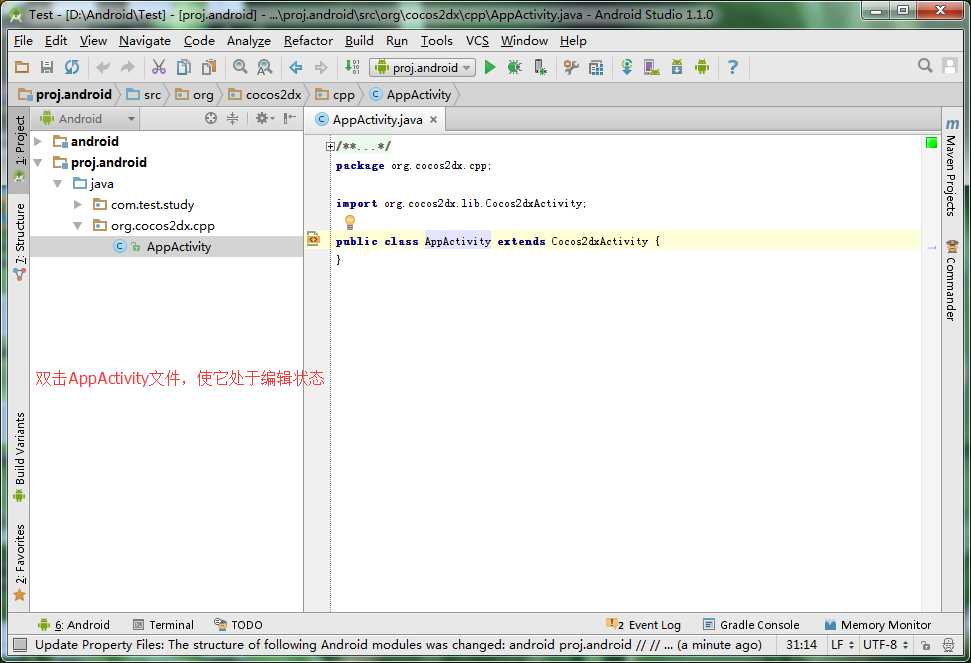The height and width of the screenshot is (663, 971).
Task: Click the scroll from source target icon
Action: tap(211, 118)
